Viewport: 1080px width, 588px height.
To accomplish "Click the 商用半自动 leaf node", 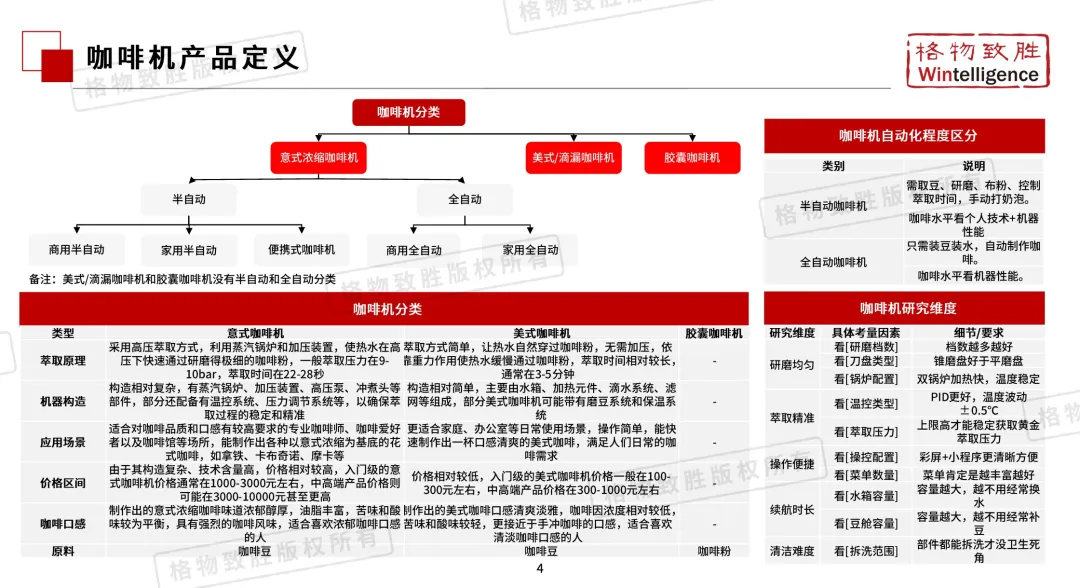I will 77,250.
